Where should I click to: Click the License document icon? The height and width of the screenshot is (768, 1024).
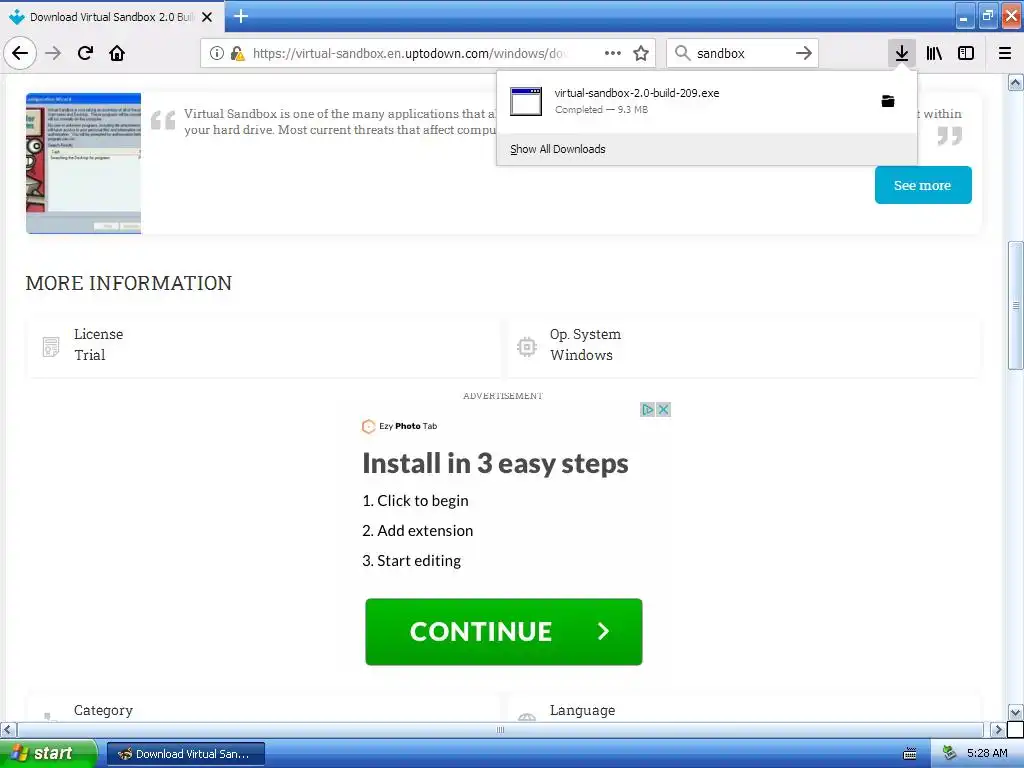(x=51, y=347)
